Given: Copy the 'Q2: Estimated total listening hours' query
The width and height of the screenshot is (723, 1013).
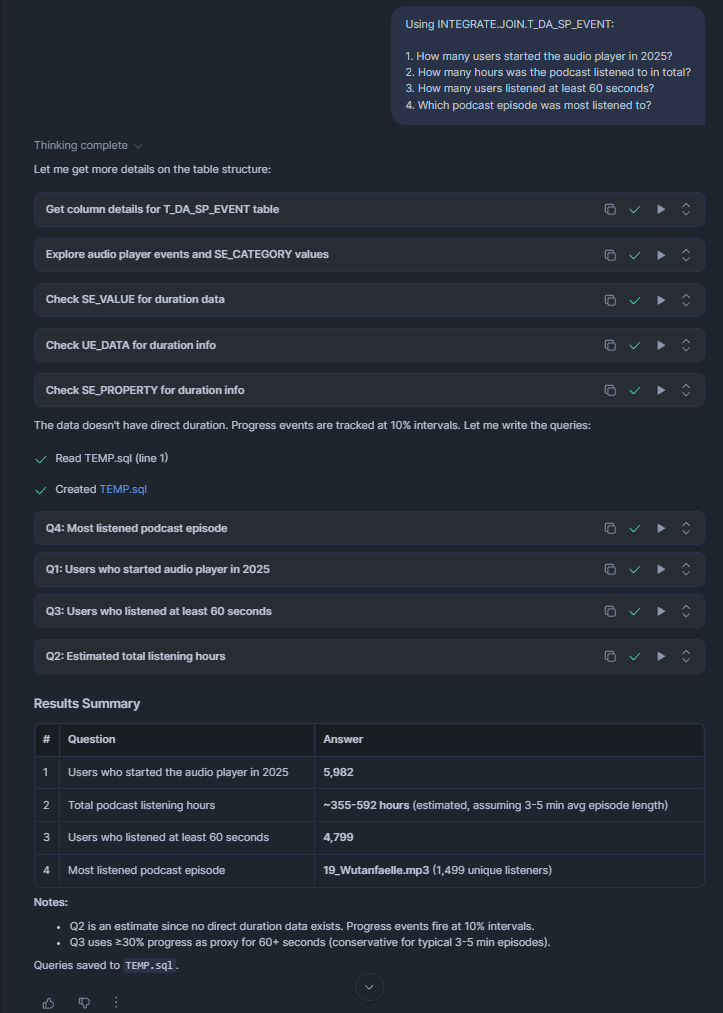Looking at the screenshot, I should click(x=609, y=656).
